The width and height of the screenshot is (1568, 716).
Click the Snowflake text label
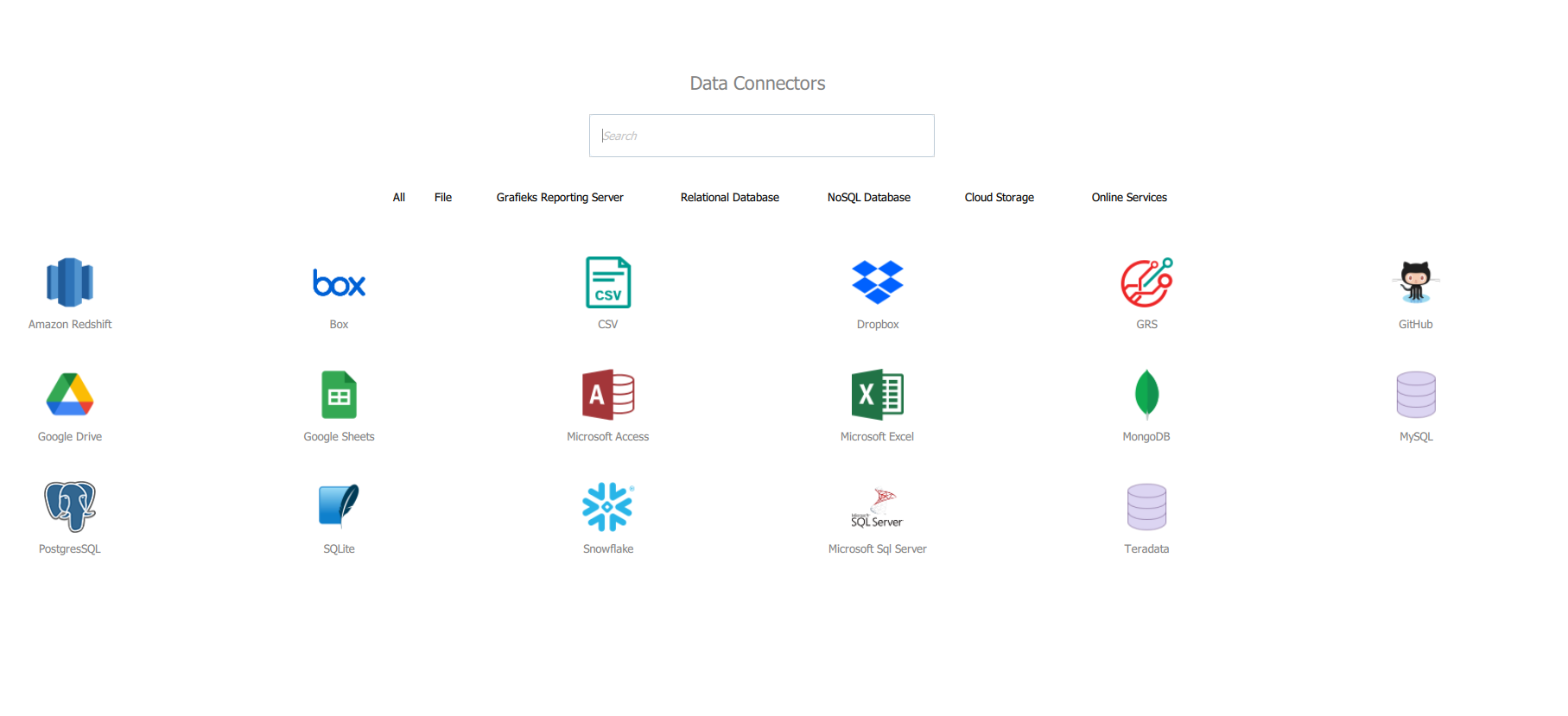pyautogui.click(x=608, y=549)
